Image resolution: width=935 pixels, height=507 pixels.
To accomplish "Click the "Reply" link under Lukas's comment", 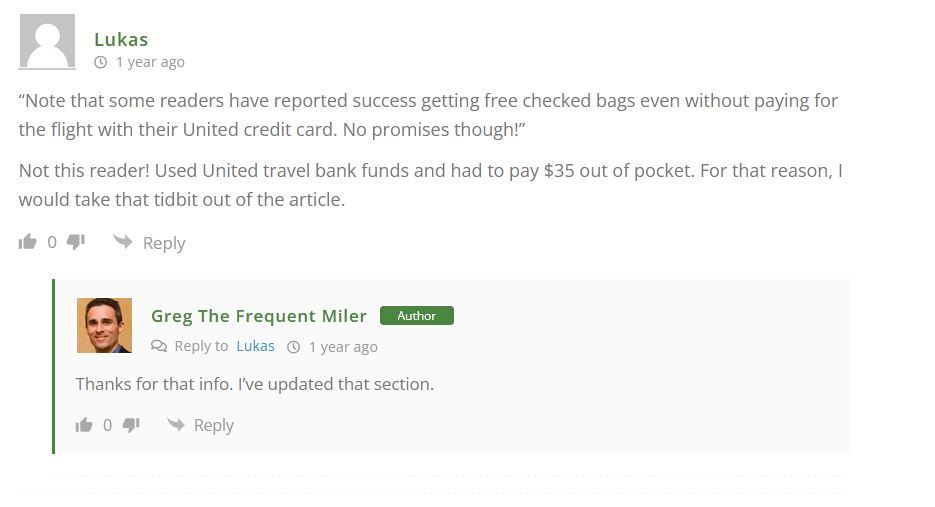I will 164,243.
